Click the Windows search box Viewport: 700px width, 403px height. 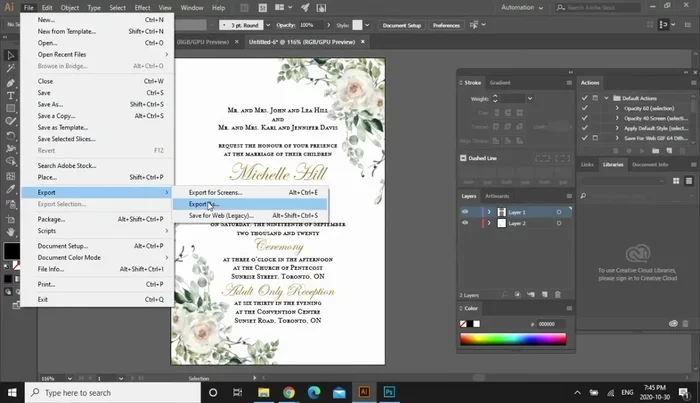[112, 393]
